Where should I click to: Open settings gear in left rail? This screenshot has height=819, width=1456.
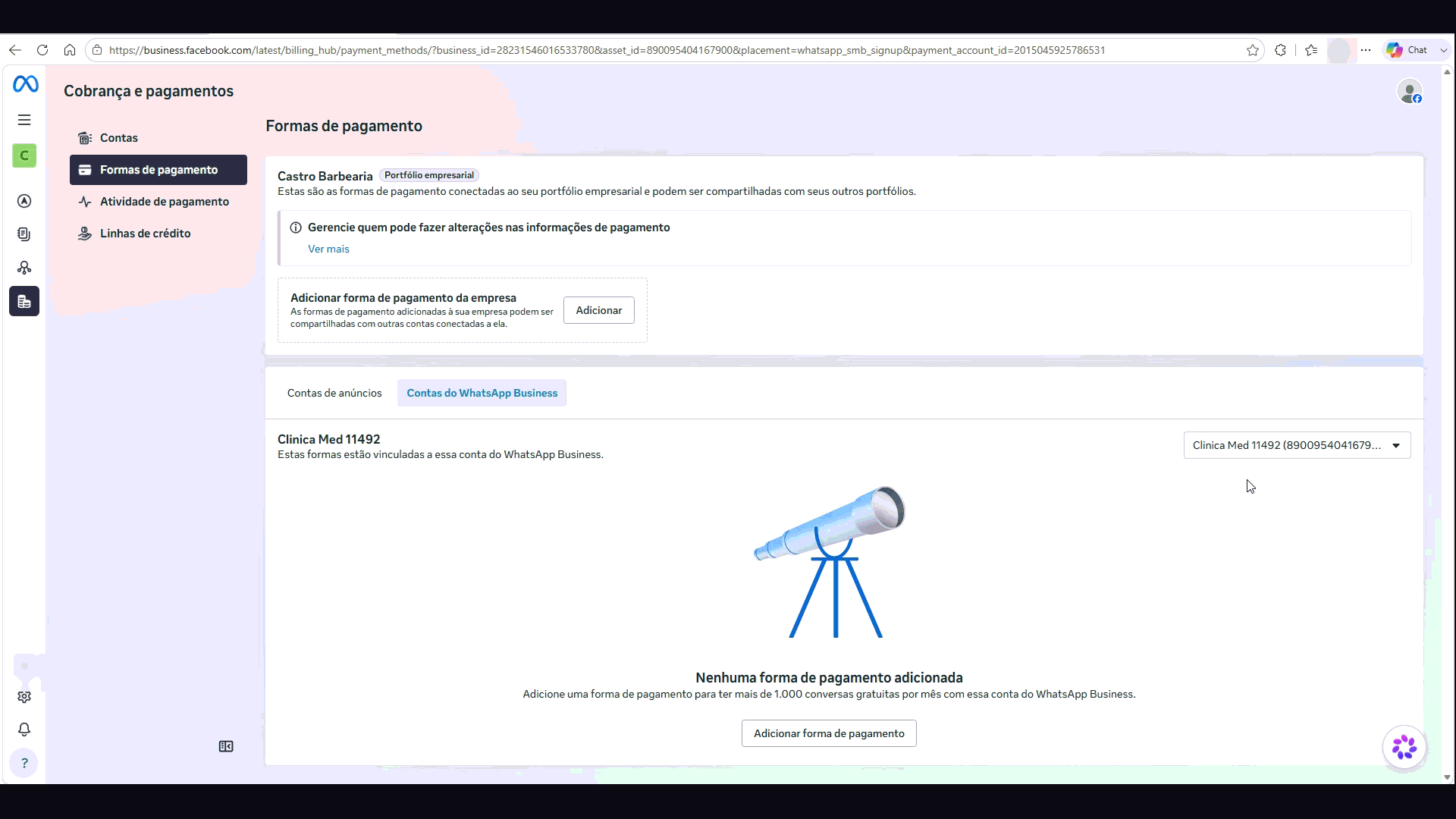tap(24, 697)
